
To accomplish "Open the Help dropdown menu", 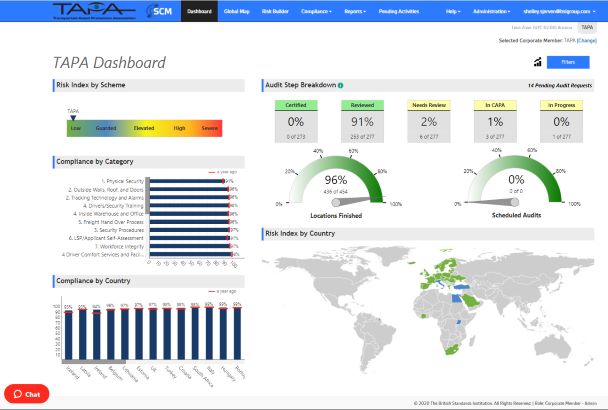I will coord(454,11).
